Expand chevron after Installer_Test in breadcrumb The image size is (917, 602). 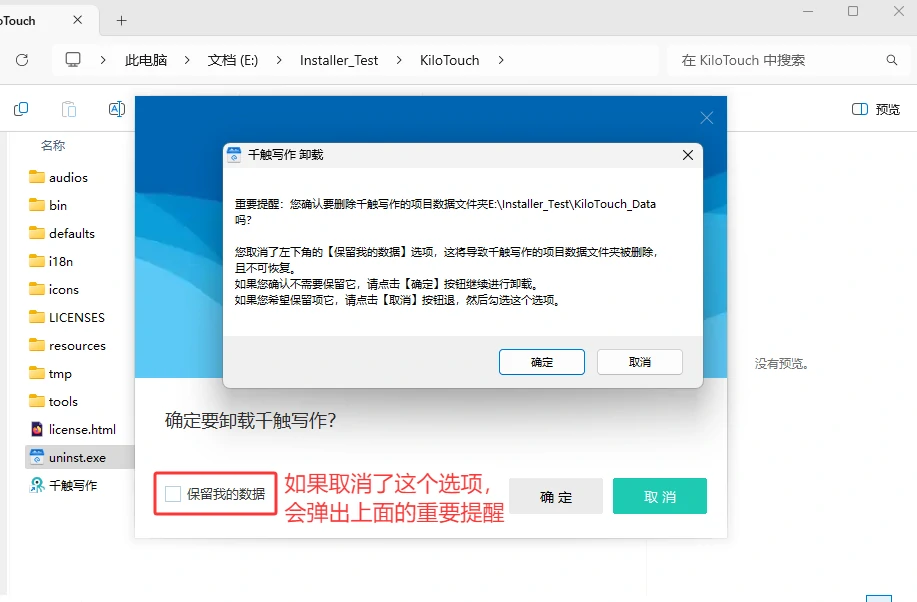(x=399, y=60)
